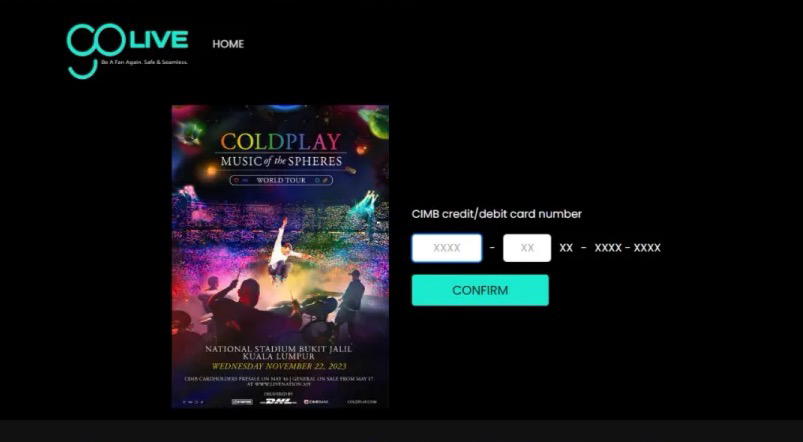Click the CONFIRM button

[480, 290]
